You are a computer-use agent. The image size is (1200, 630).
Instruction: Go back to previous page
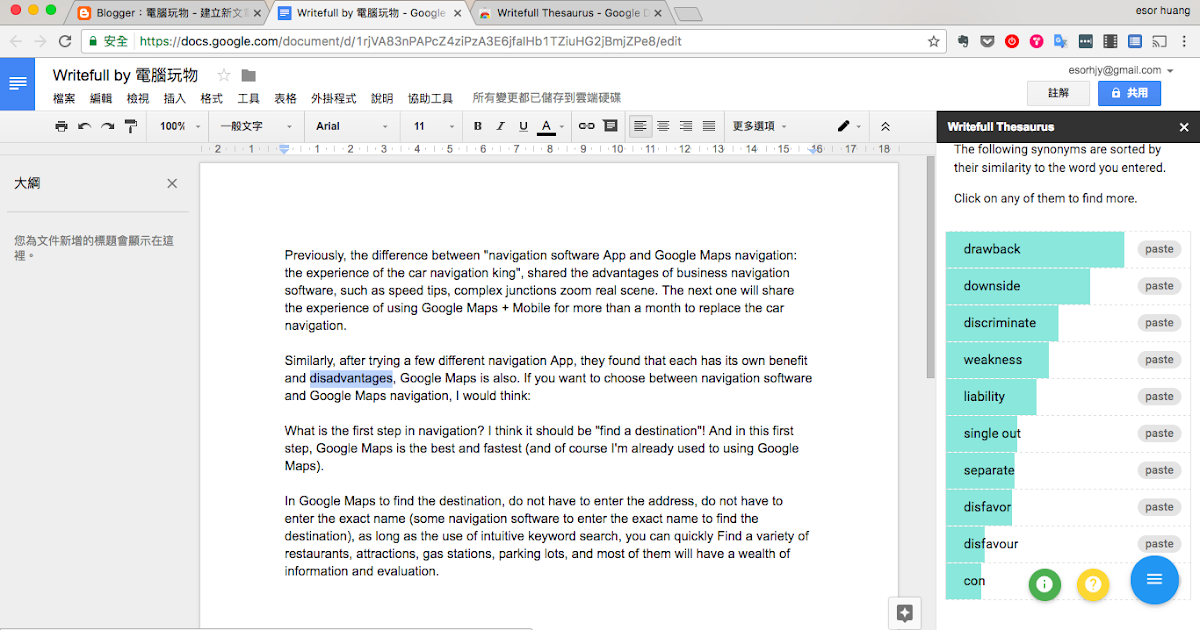(x=15, y=42)
